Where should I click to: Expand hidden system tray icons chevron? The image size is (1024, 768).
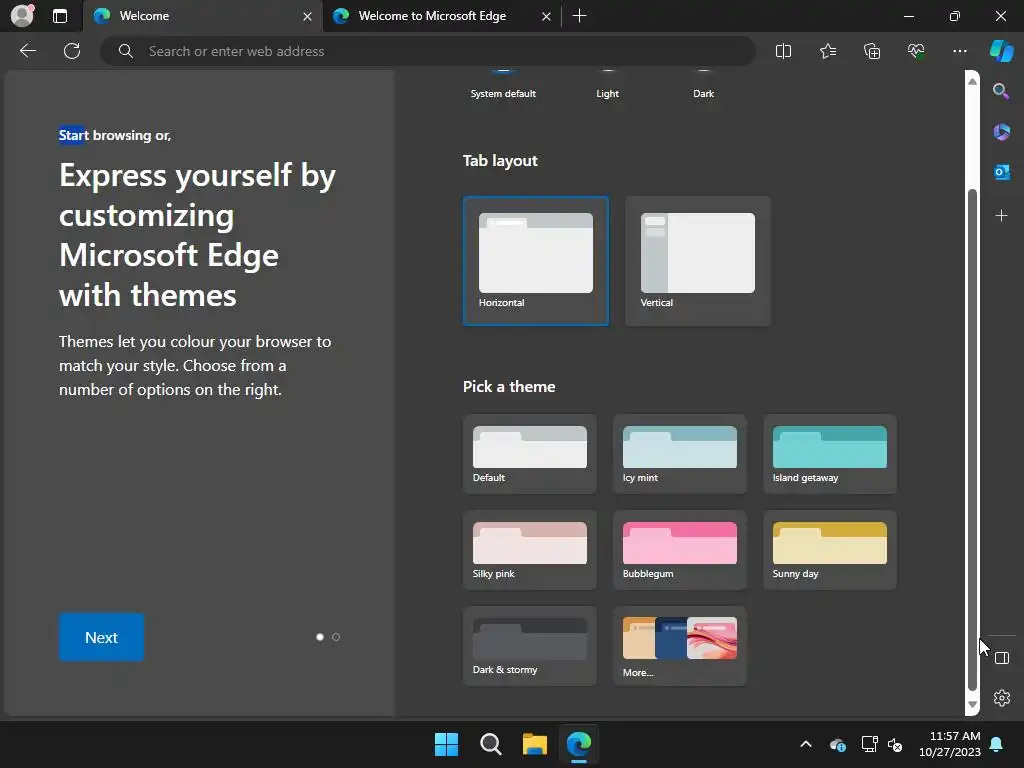(x=806, y=744)
